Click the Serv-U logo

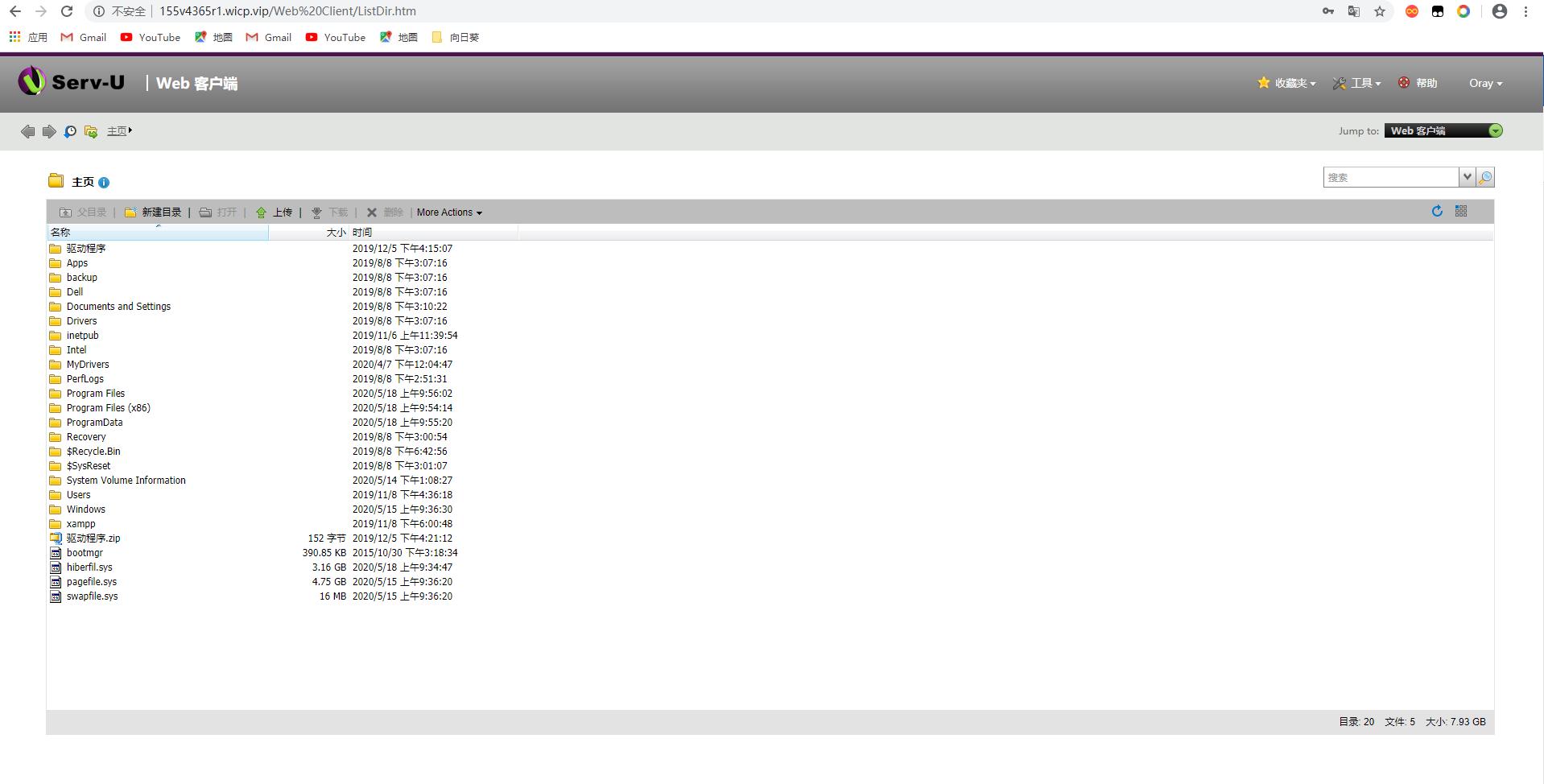point(72,82)
